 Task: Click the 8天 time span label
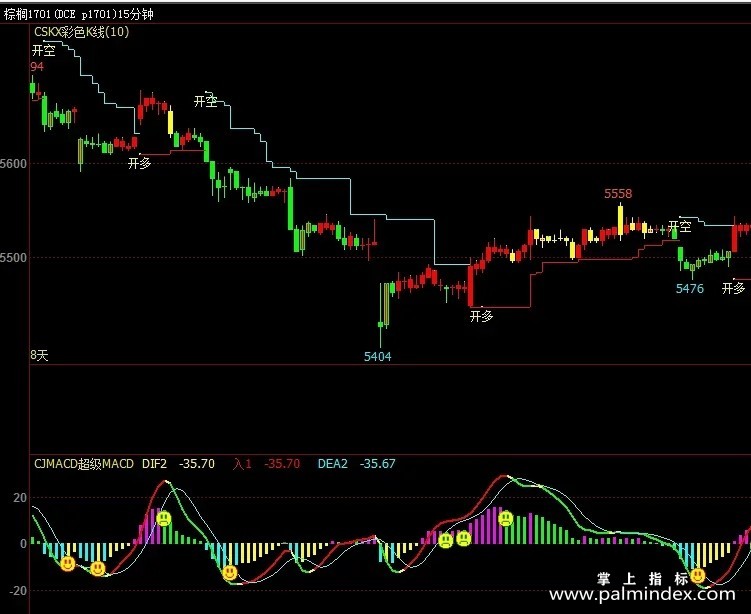click(x=39, y=355)
